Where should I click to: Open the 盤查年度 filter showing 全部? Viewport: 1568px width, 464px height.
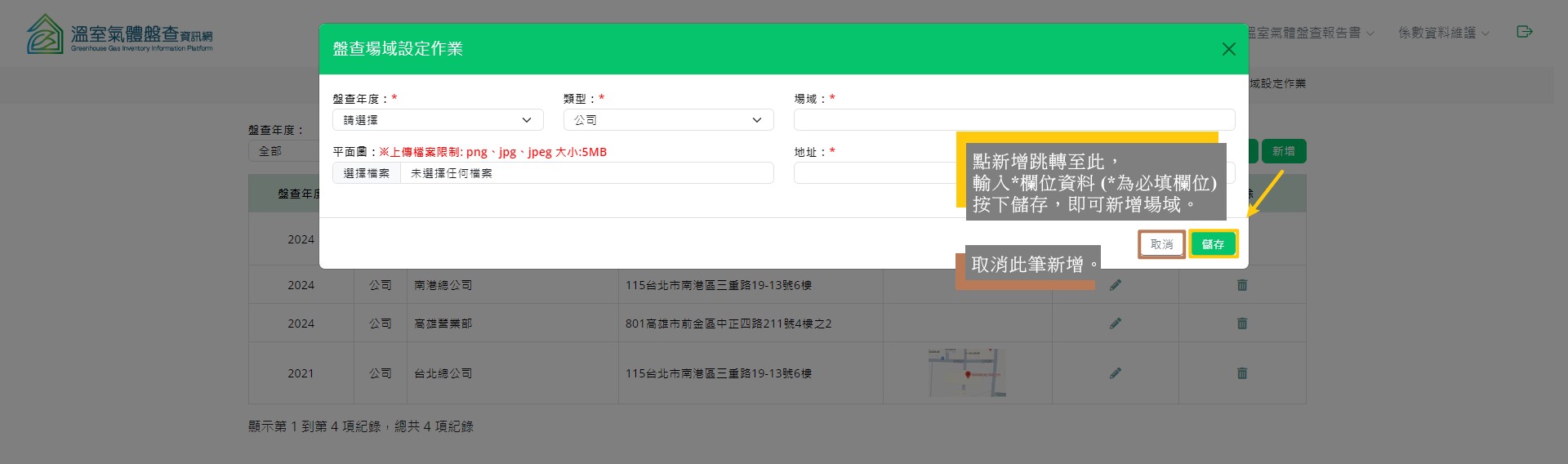283,151
